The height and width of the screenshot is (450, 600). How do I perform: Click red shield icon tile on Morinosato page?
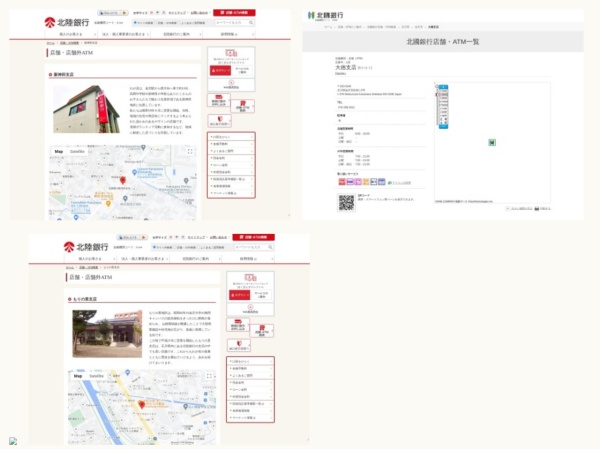[x=238, y=345]
